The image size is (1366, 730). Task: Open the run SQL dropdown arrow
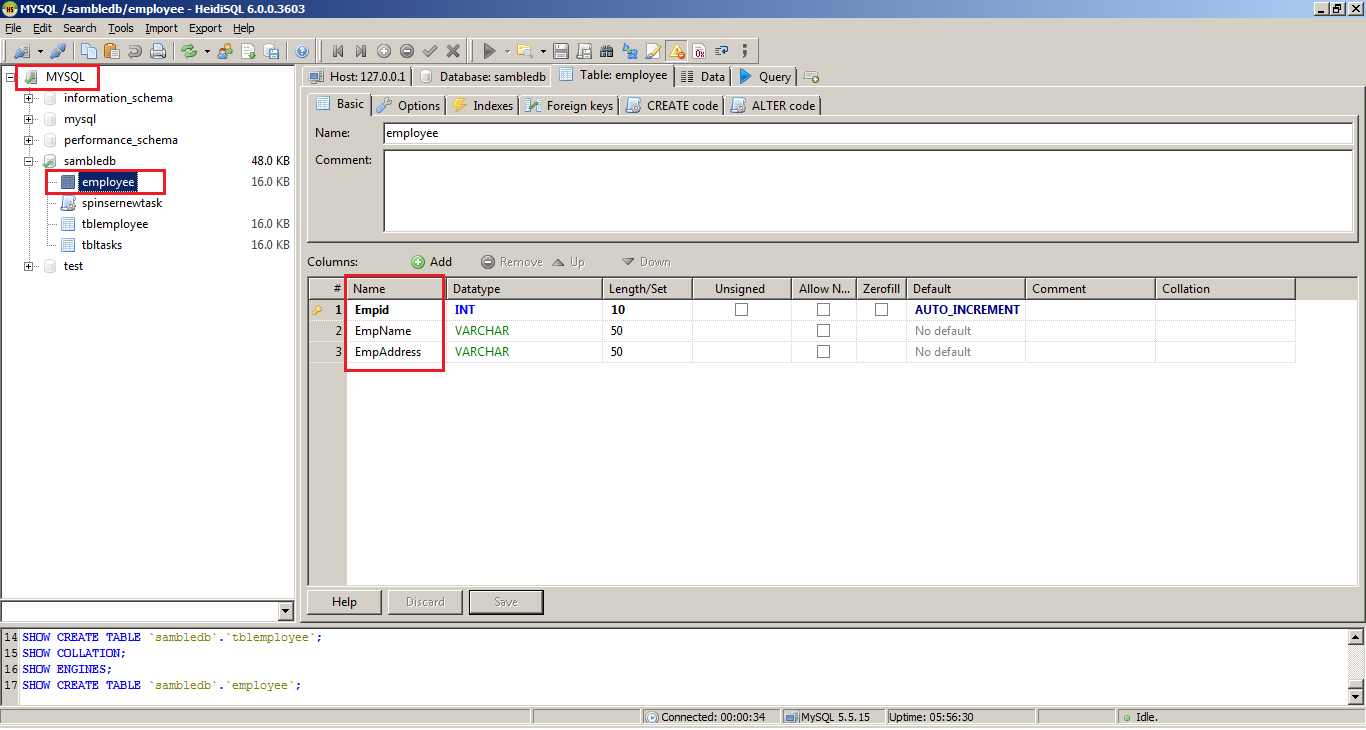click(507, 50)
